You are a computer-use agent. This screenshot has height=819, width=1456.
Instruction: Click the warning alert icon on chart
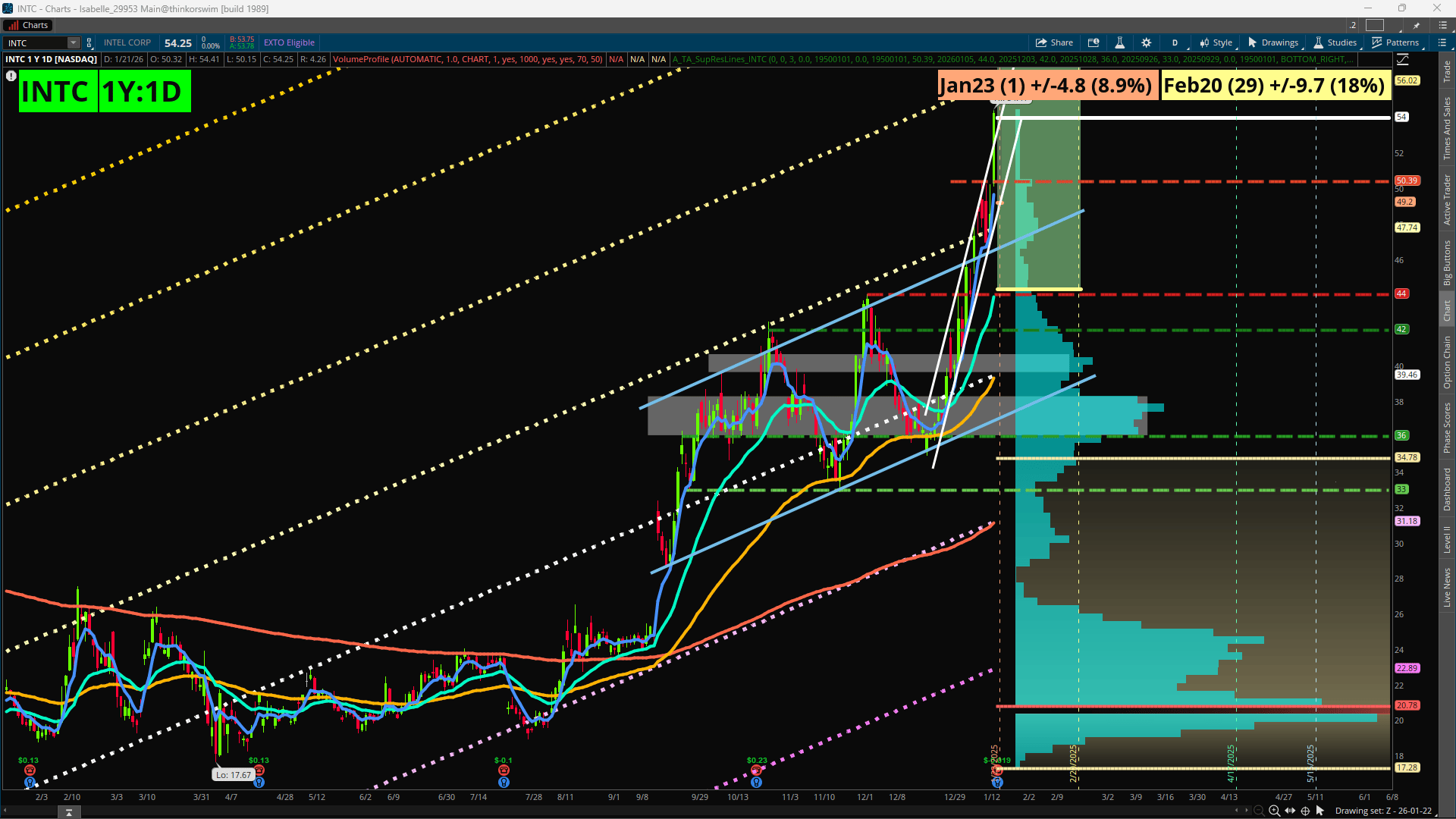(x=11, y=76)
